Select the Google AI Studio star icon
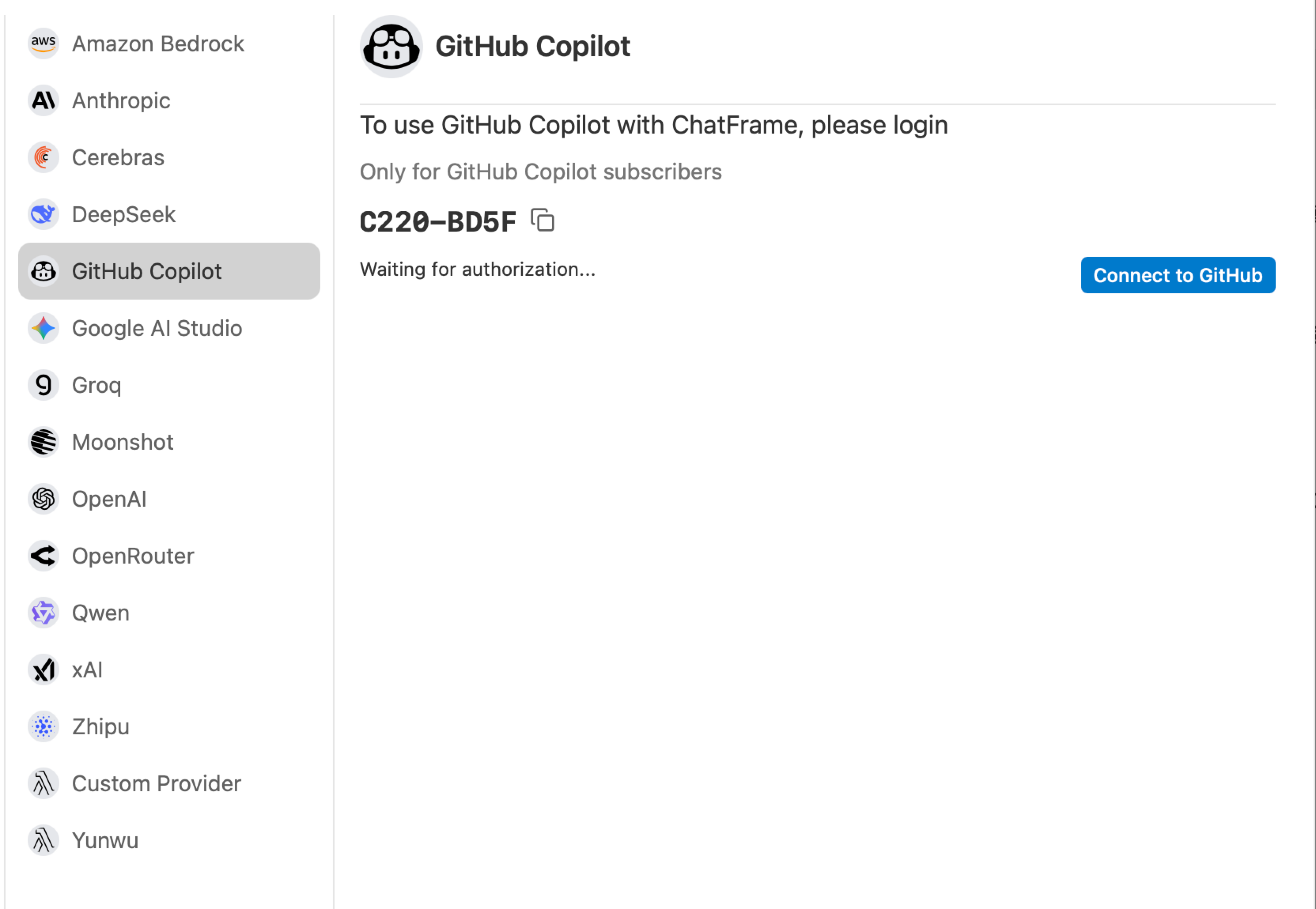The height and width of the screenshot is (909, 1316). [x=43, y=328]
